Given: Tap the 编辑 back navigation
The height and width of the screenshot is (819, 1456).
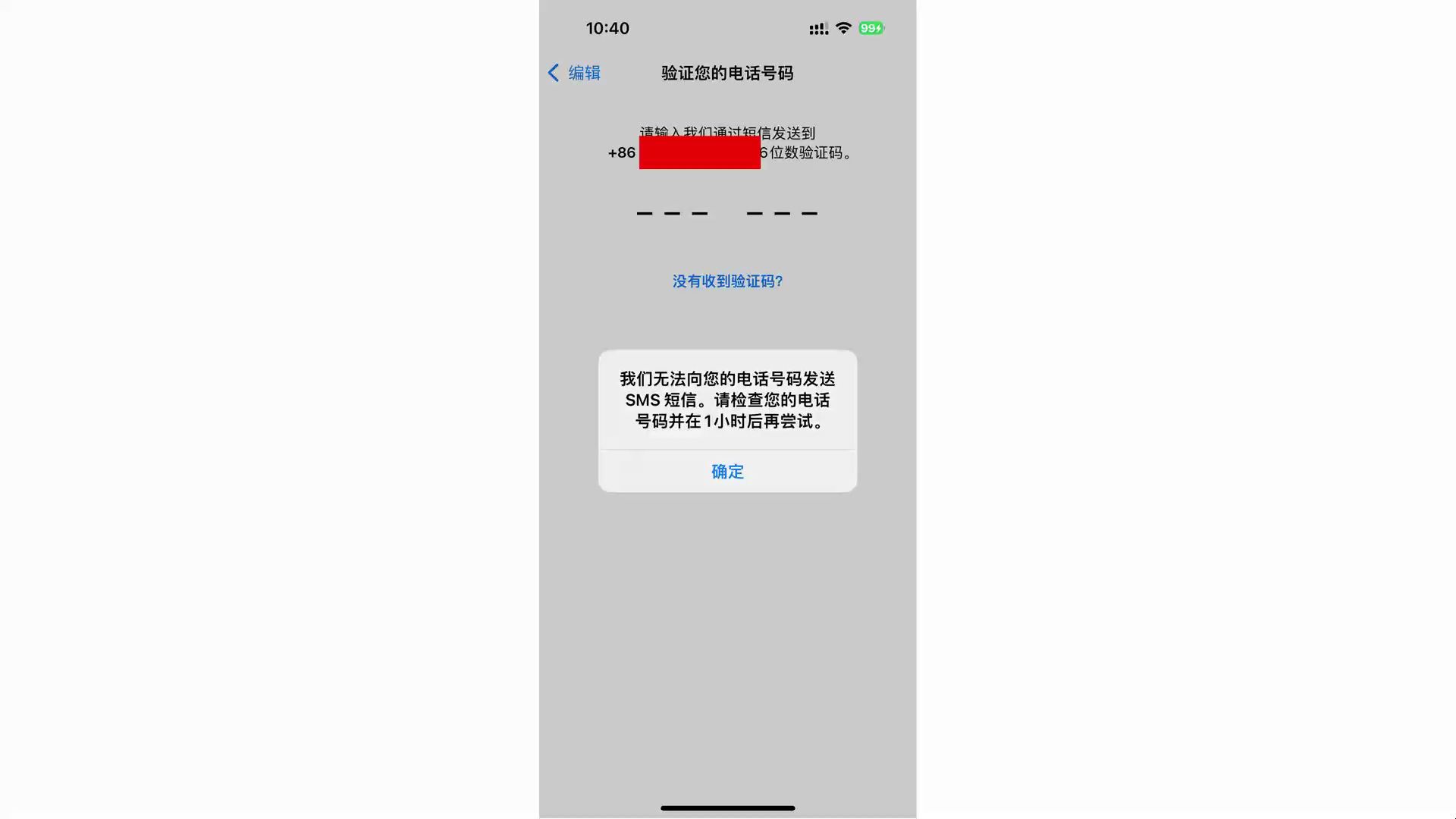Looking at the screenshot, I should (573, 72).
